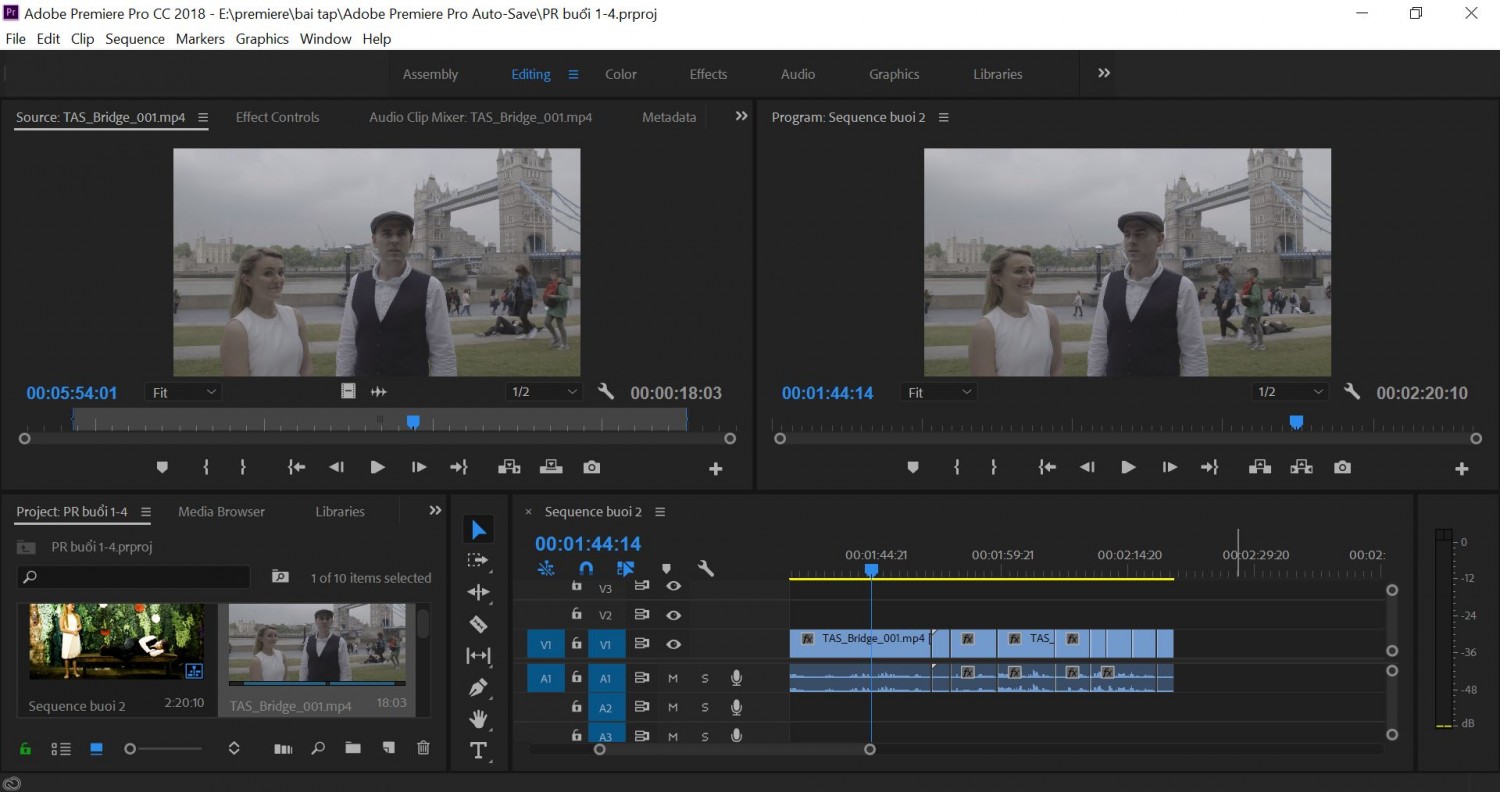
Task: Expand workspace overflow chevrons
Action: (1104, 73)
